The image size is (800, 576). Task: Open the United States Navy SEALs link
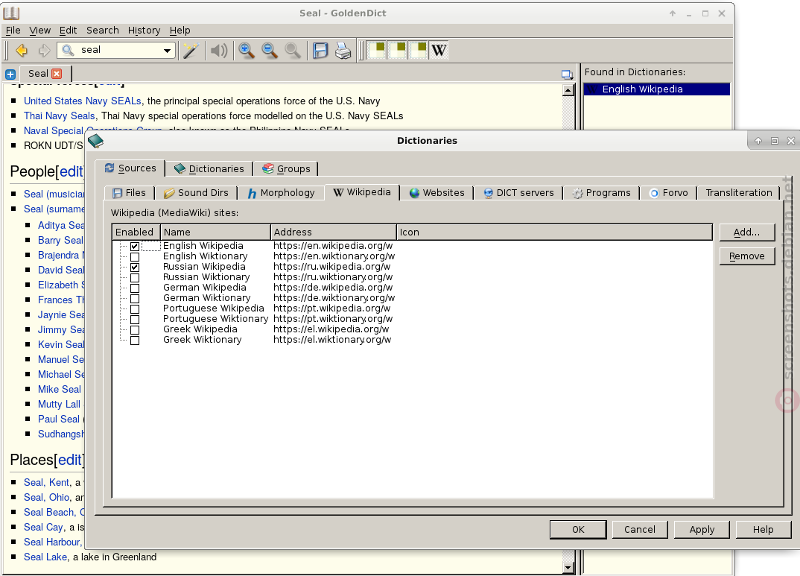[82, 101]
